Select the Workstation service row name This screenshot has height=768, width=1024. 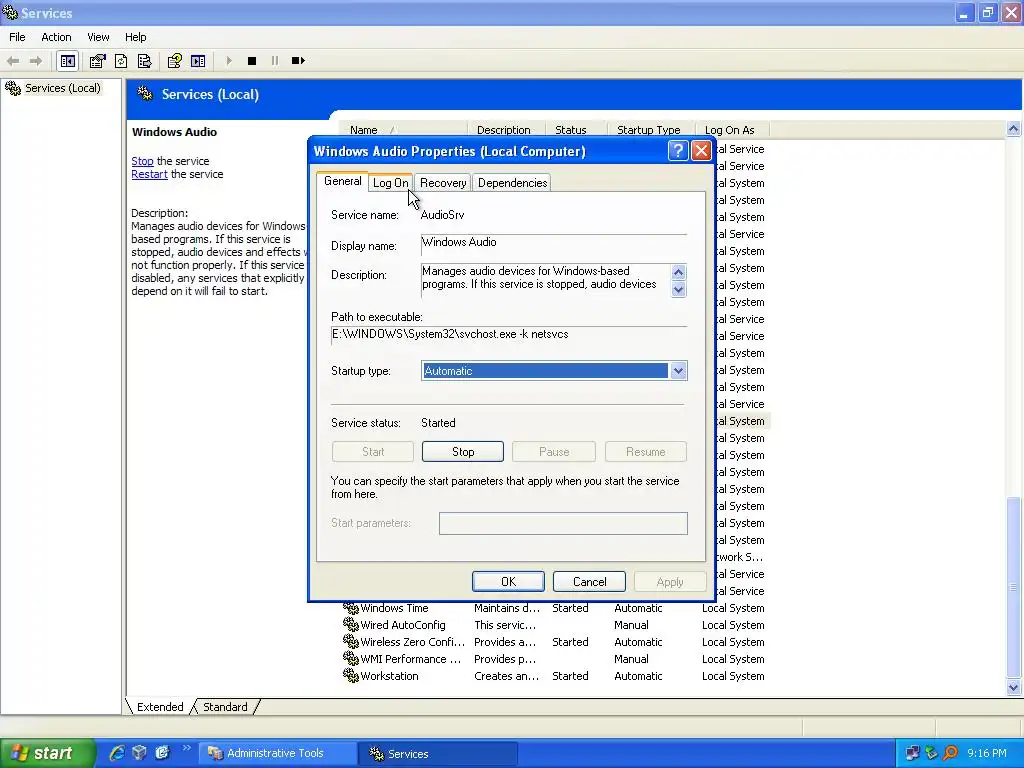point(389,676)
